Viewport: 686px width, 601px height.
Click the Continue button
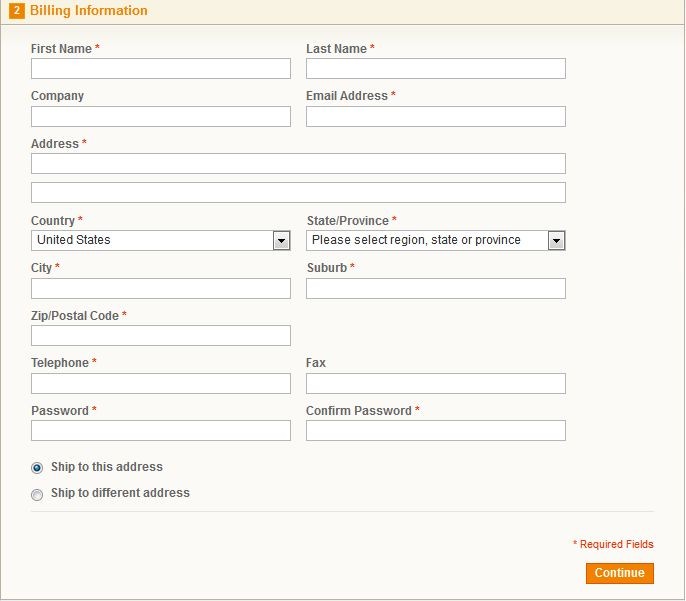coord(620,573)
